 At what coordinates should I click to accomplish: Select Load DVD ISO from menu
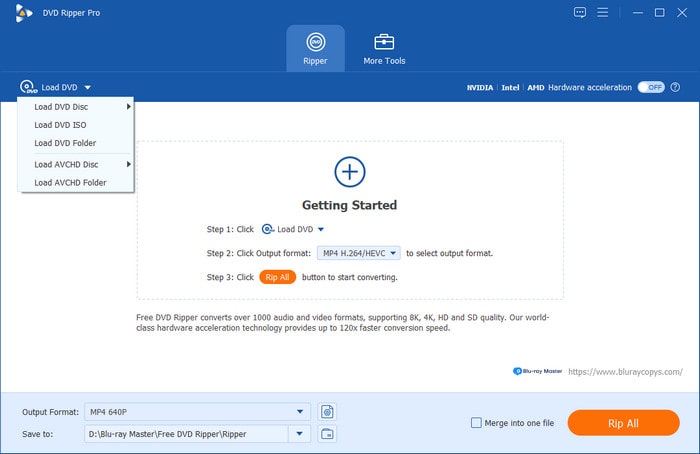61,125
